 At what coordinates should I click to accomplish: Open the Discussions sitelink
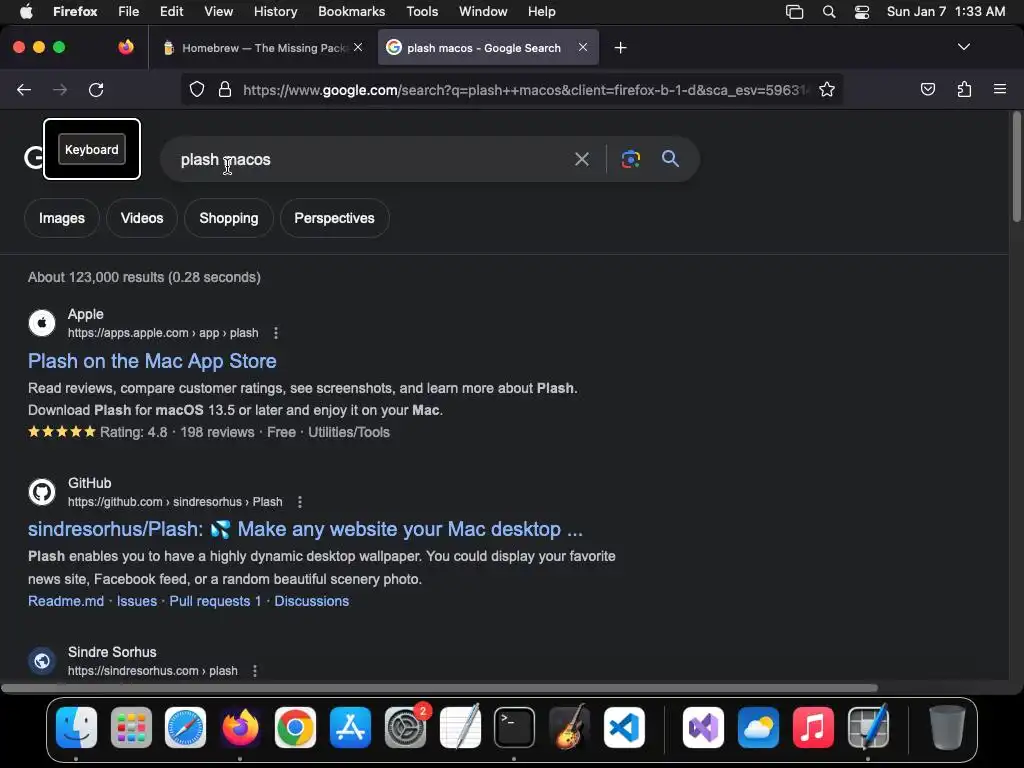tap(312, 601)
